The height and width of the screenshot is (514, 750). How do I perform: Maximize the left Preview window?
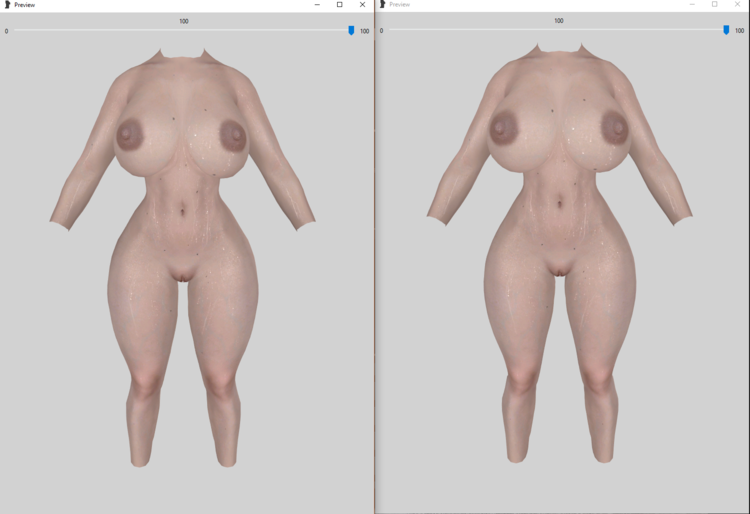340,5
